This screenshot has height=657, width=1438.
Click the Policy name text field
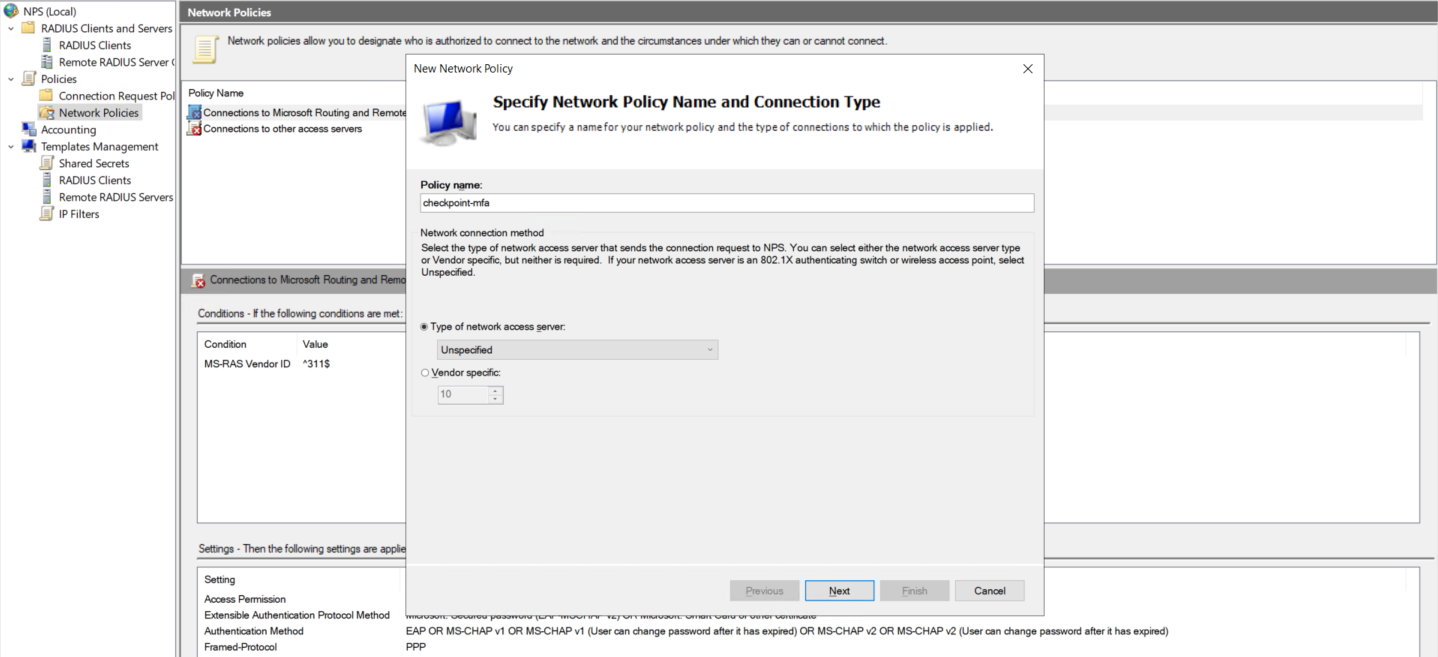click(727, 203)
